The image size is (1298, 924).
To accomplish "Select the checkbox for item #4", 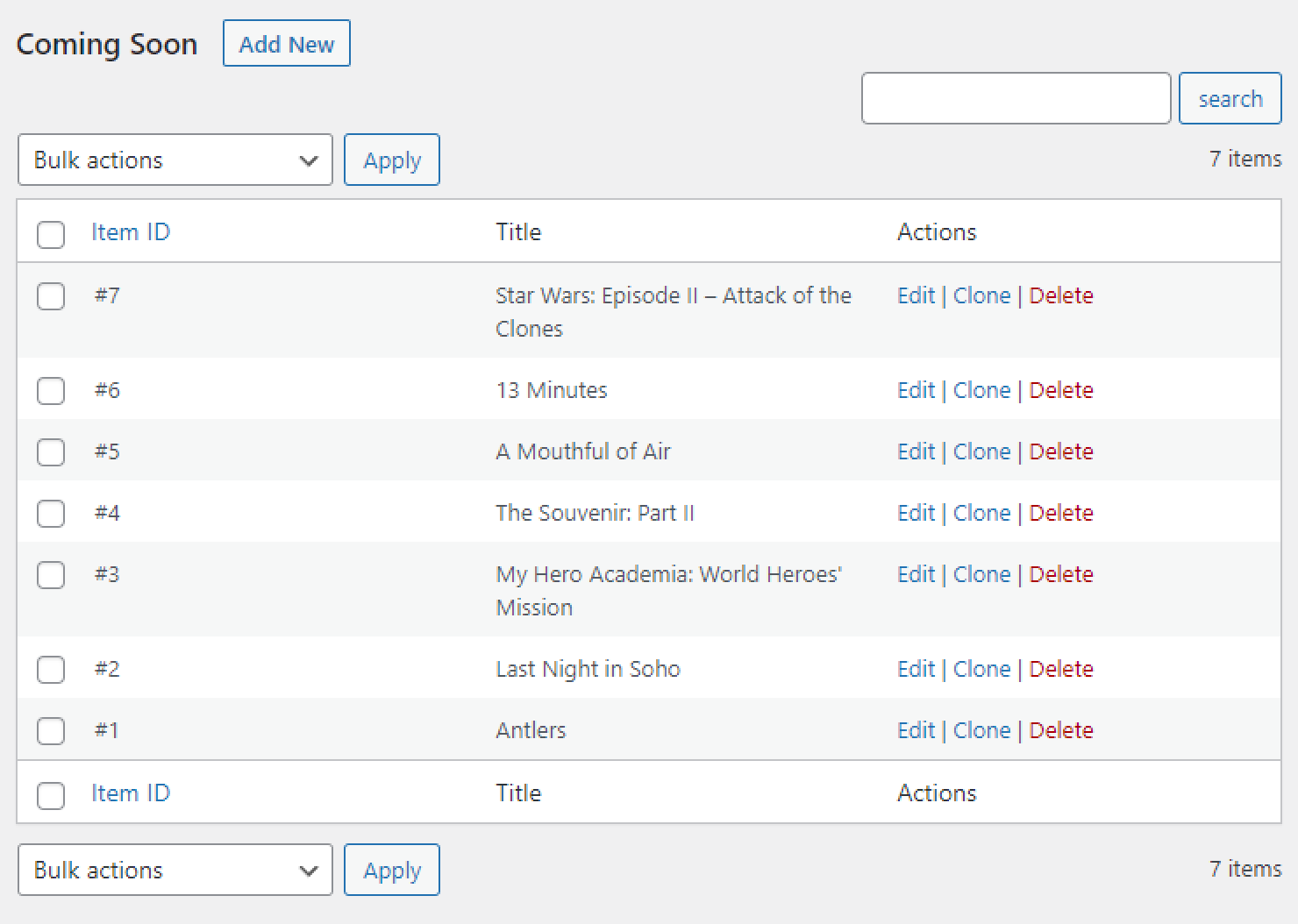I will click(x=51, y=514).
